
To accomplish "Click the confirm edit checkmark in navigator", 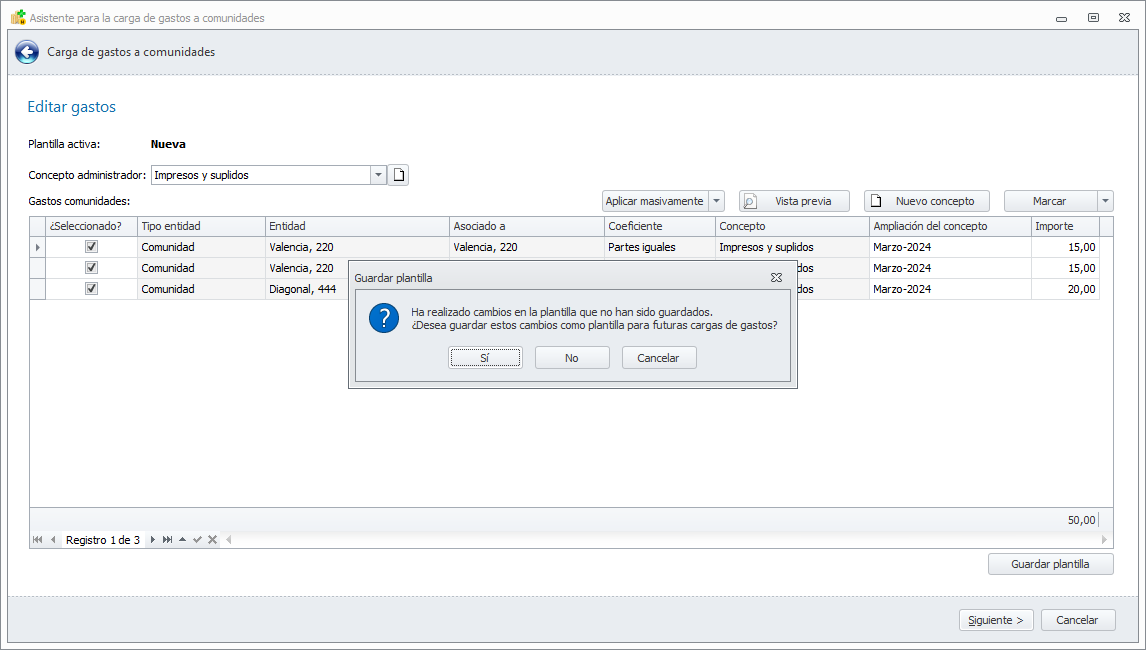I will click(197, 540).
